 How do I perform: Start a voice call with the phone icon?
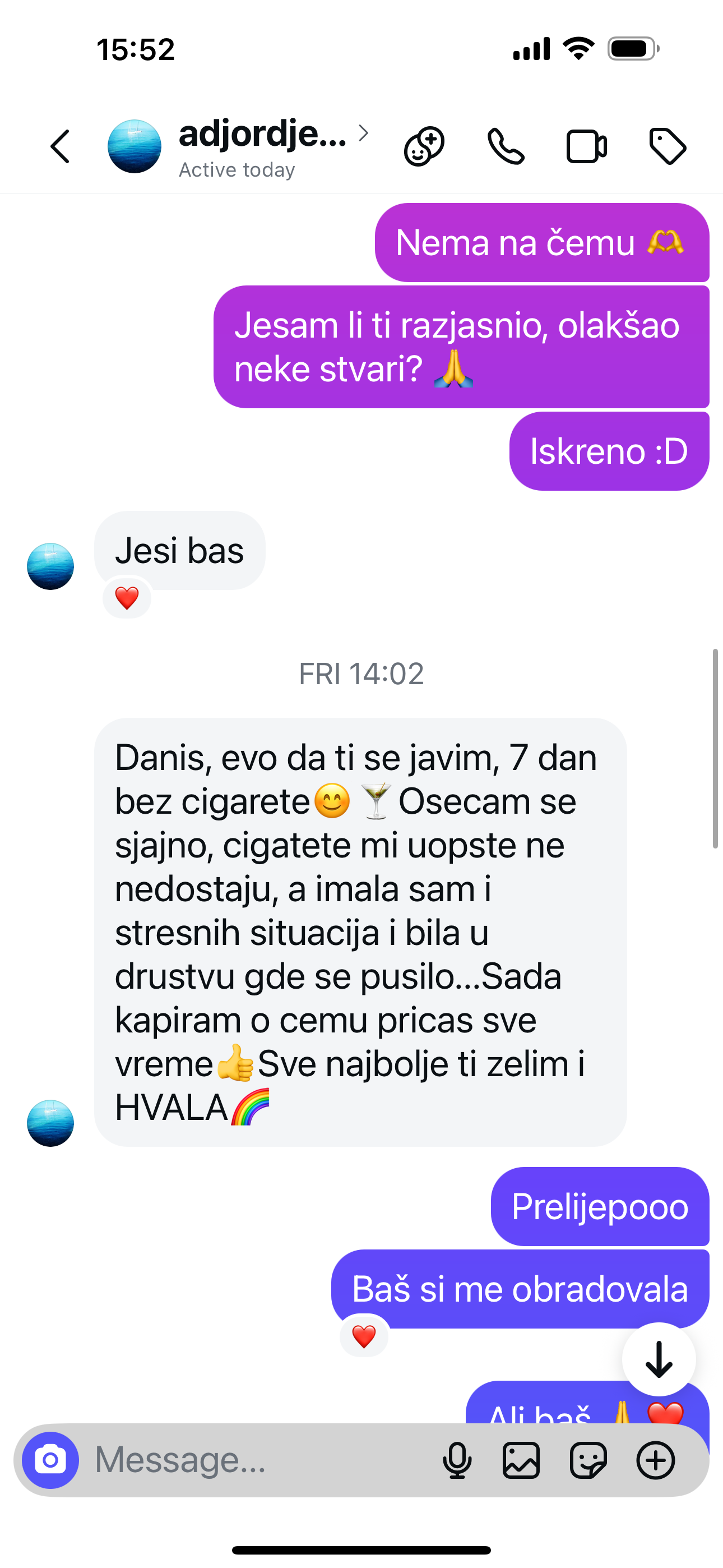506,147
